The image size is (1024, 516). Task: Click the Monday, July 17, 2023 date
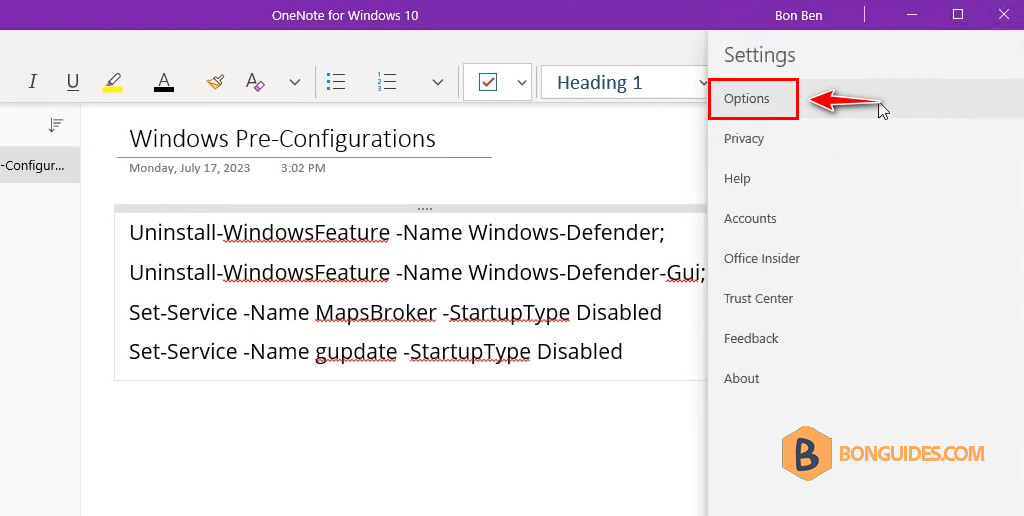(x=189, y=168)
